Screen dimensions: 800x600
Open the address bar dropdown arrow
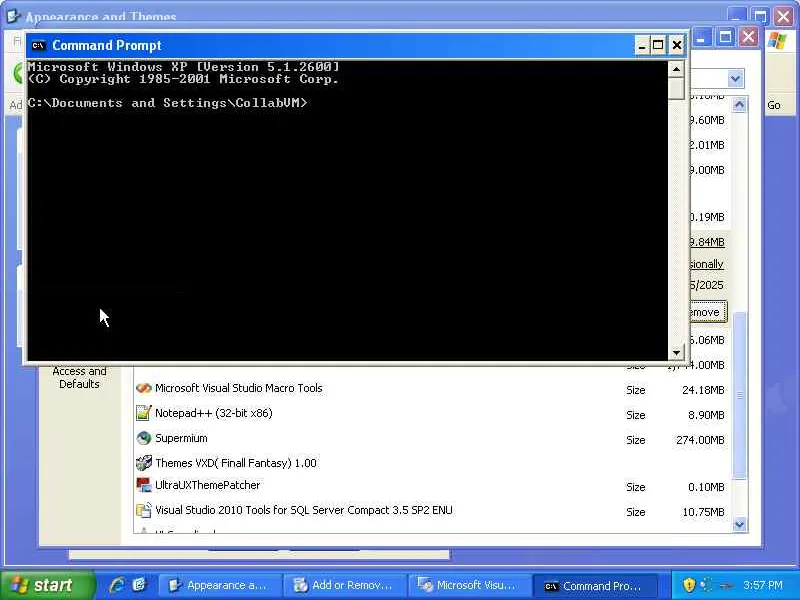click(735, 79)
